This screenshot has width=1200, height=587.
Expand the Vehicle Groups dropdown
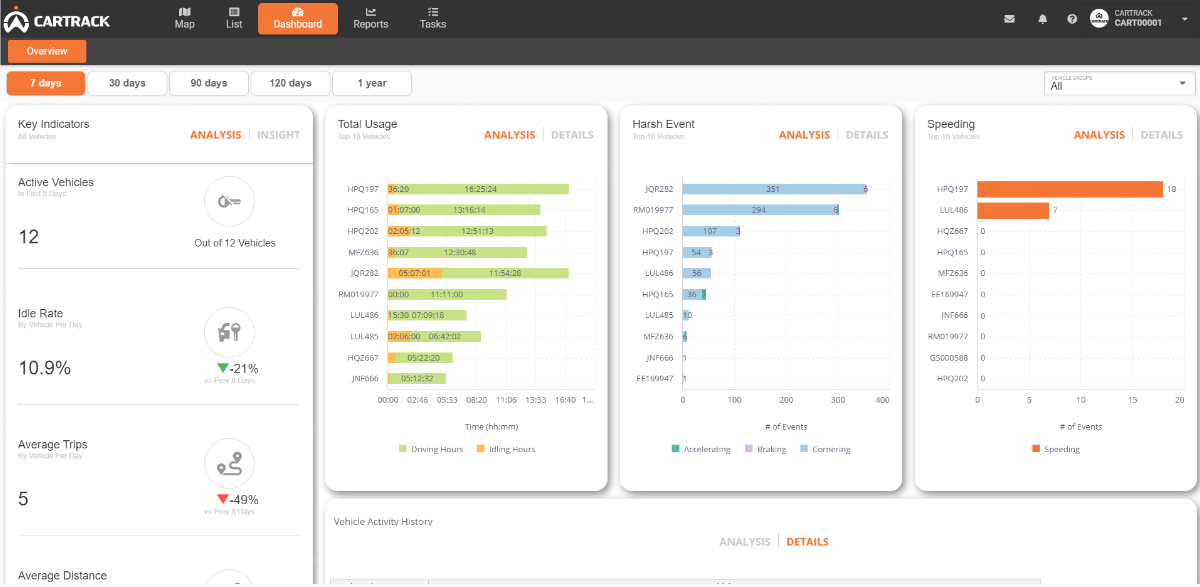[x=1119, y=83]
